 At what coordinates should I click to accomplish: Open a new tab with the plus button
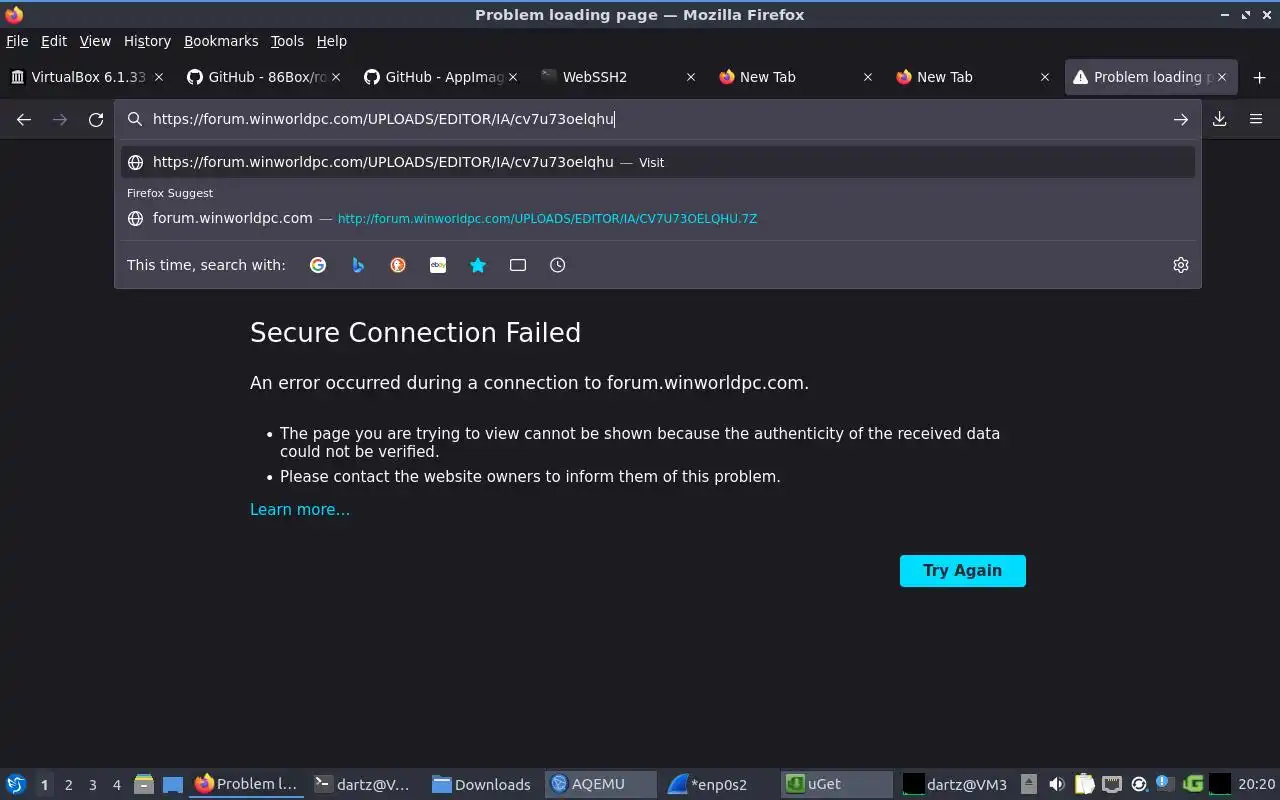pos(1259,77)
